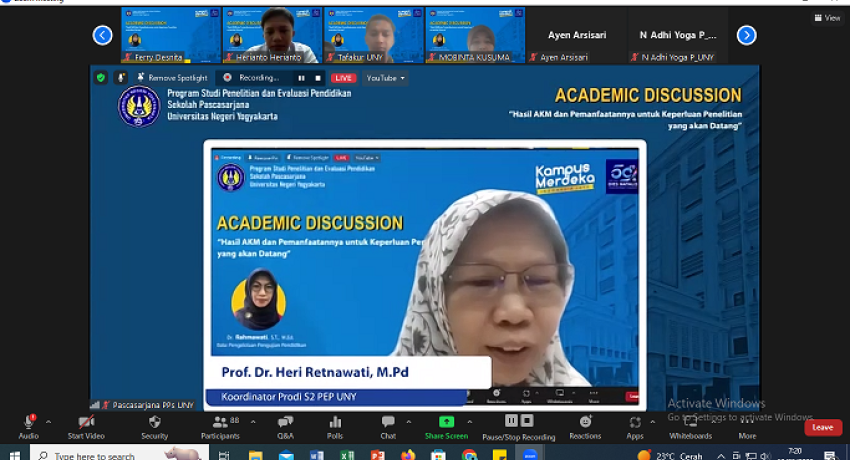The height and width of the screenshot is (460, 850).
Task: Click the microphone icon beside the green shield
Action: click(x=121, y=78)
